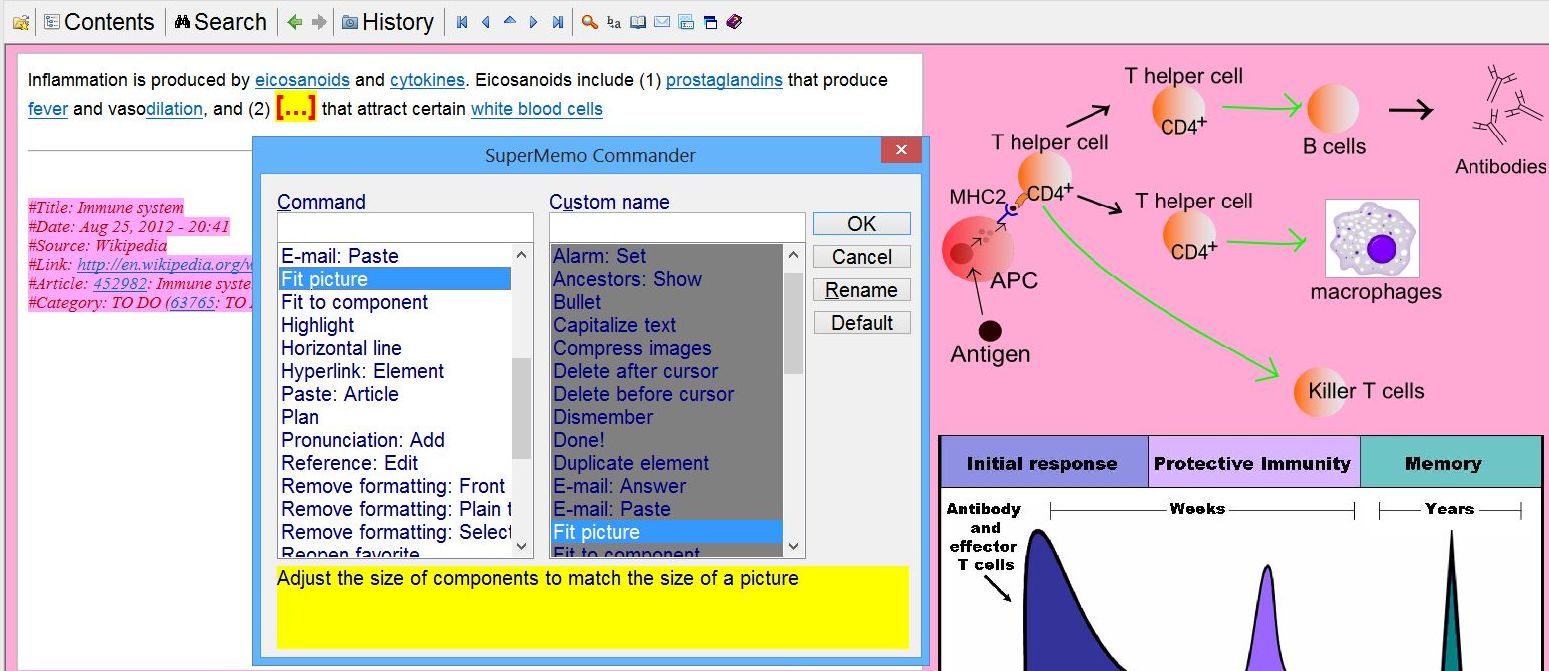Viewport: 1549px width, 671px height.
Task: Click the Rename button in Commander dialog
Action: tap(861, 290)
